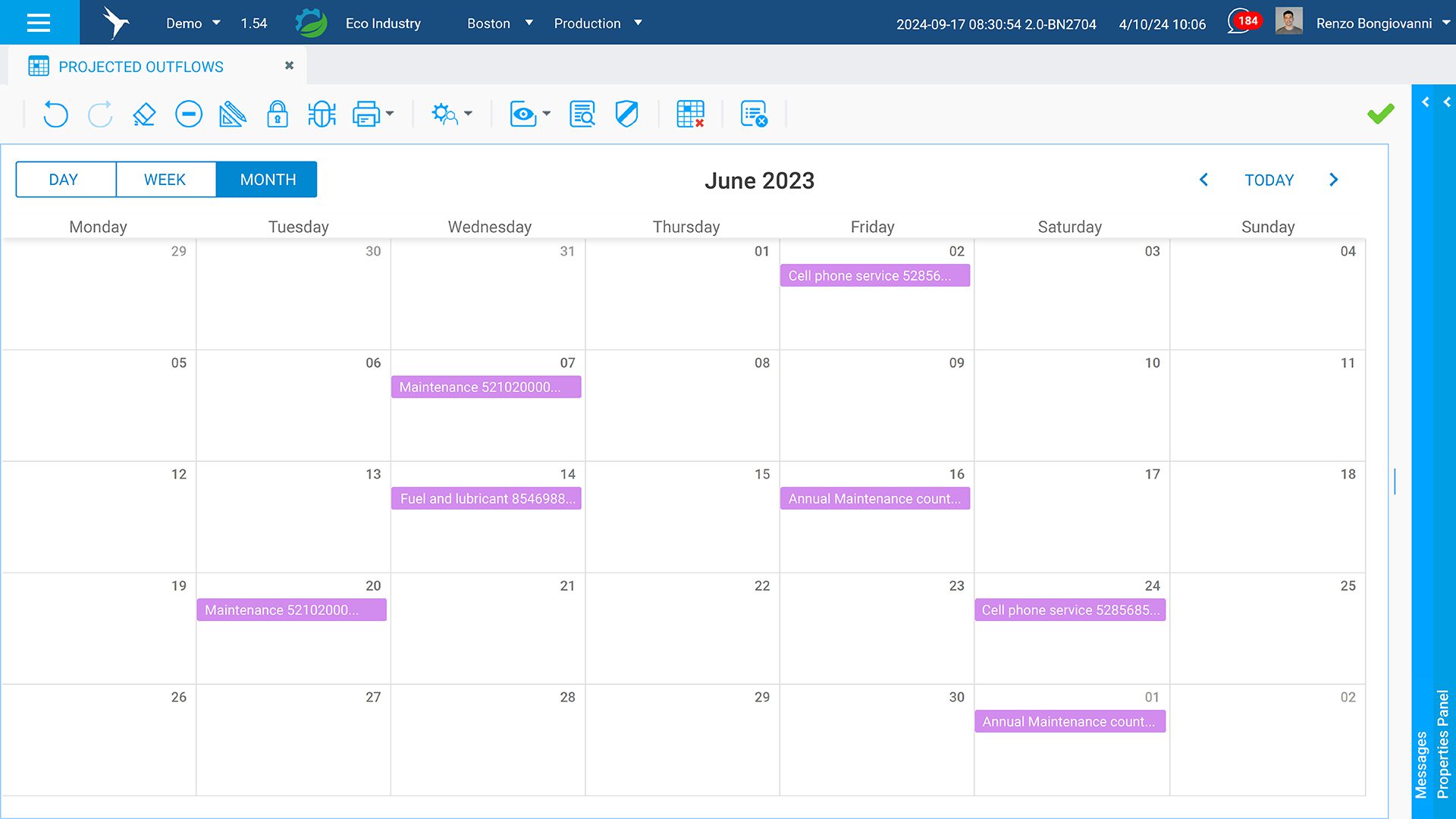Click the undo arrow icon
Screen dimensions: 1456x819
pyautogui.click(x=55, y=115)
